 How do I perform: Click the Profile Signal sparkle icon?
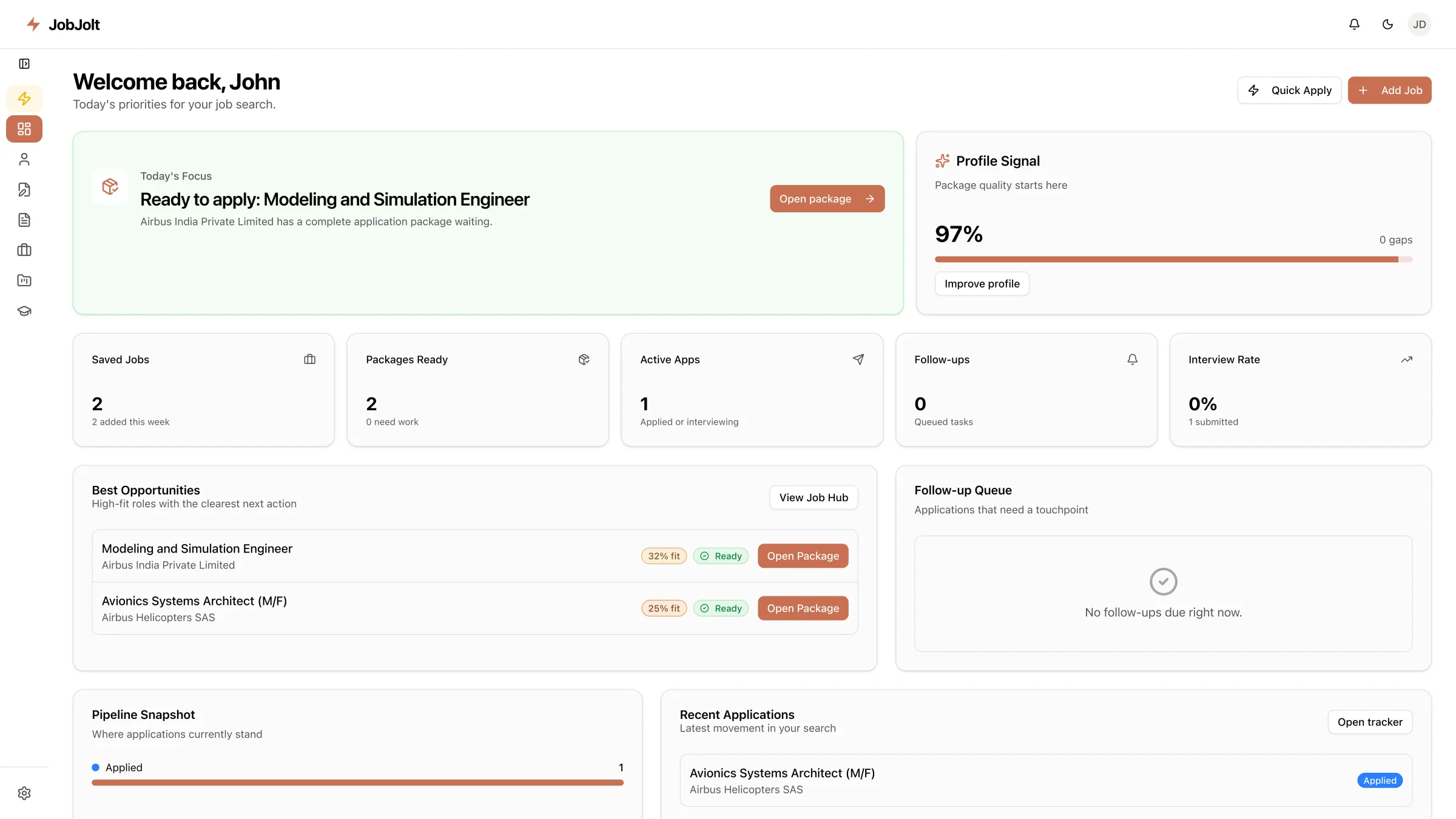pos(942,161)
